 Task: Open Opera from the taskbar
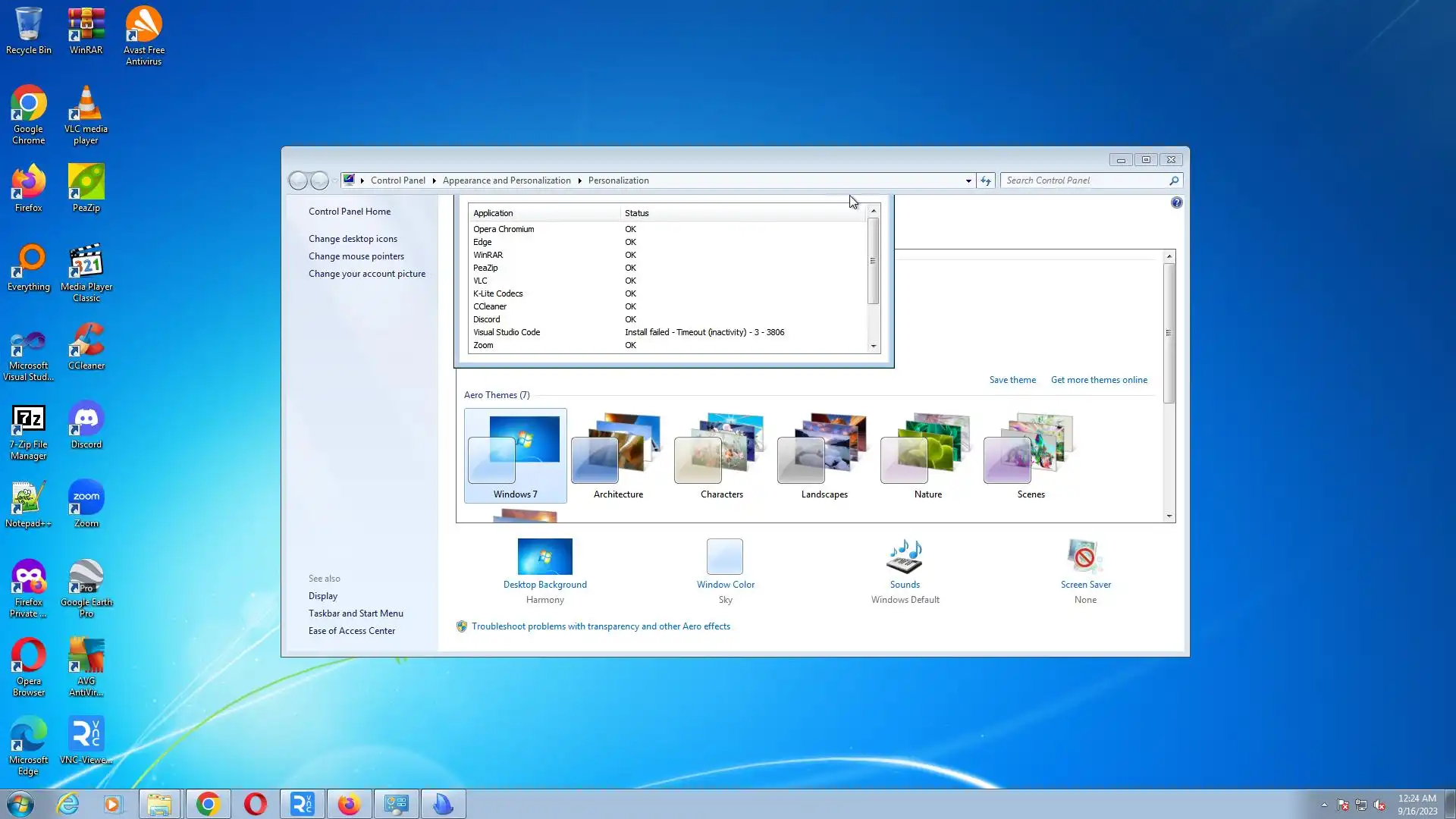256,804
